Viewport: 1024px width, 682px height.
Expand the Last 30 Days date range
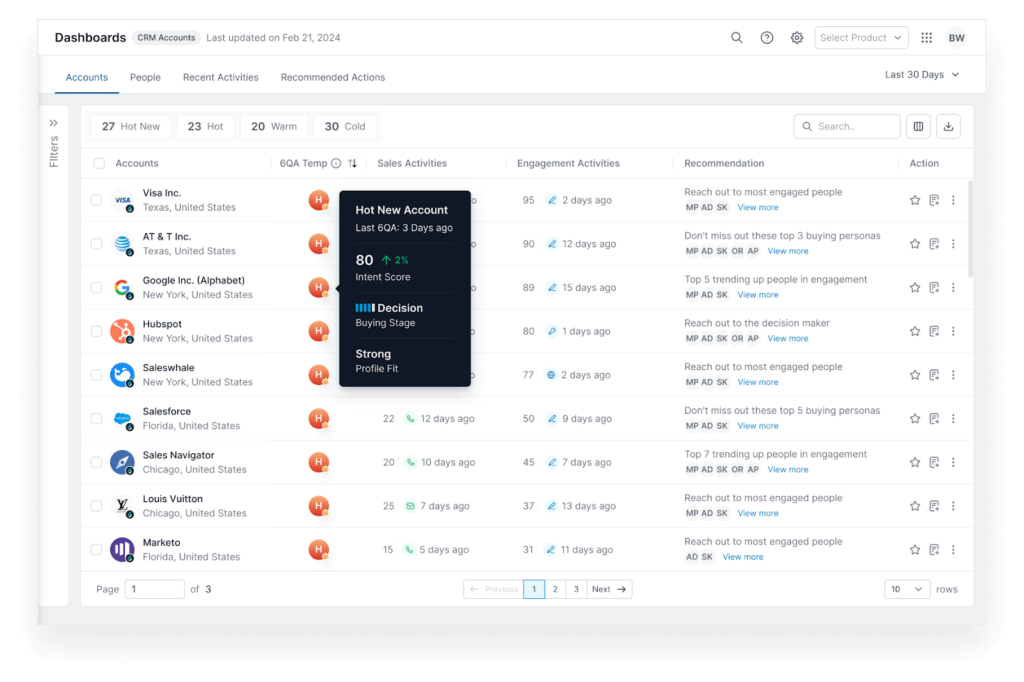point(921,75)
